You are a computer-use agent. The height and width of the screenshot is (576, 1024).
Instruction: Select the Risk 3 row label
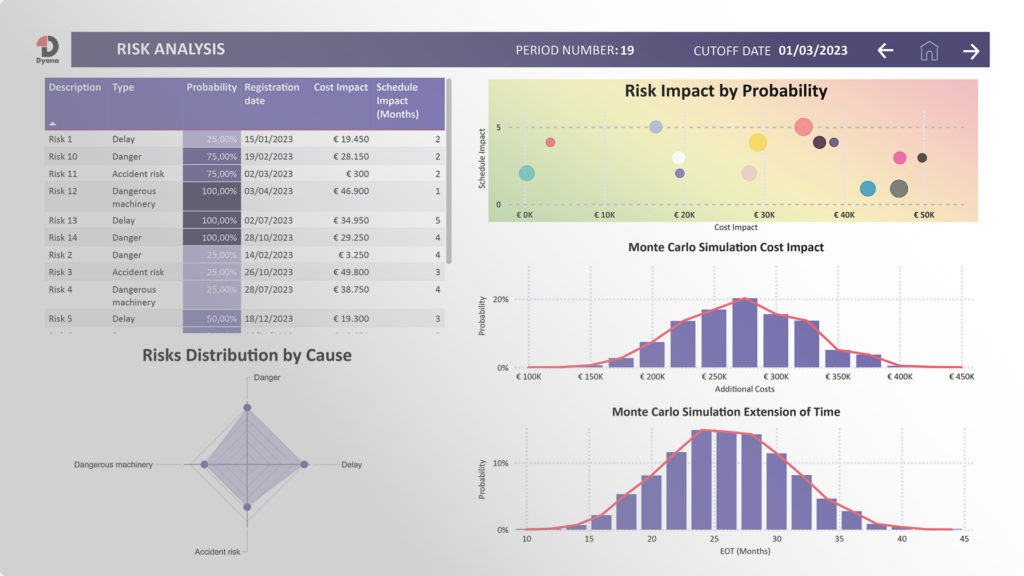pyautogui.click(x=60, y=272)
